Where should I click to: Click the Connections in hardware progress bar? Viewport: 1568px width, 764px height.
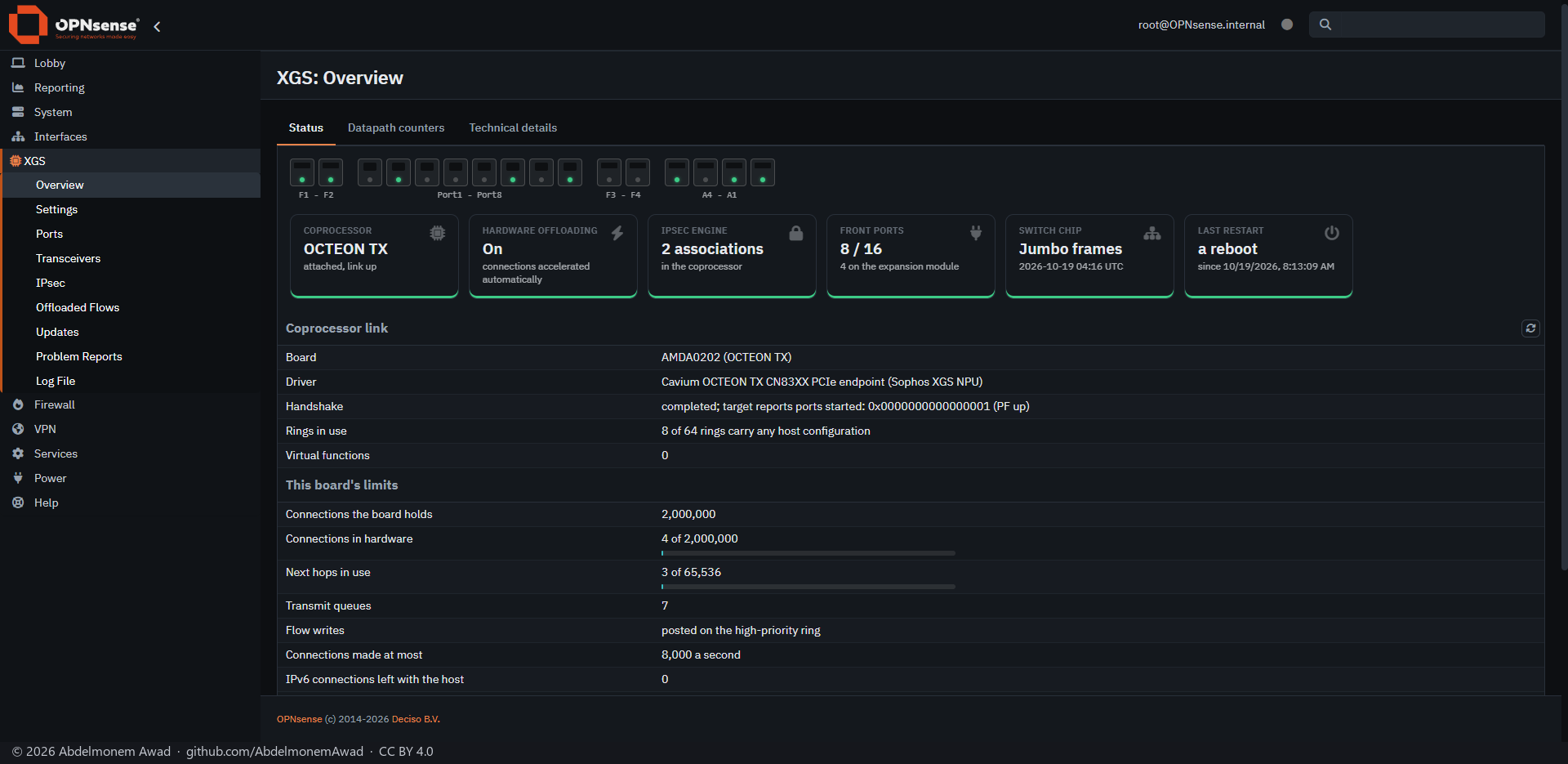click(808, 553)
